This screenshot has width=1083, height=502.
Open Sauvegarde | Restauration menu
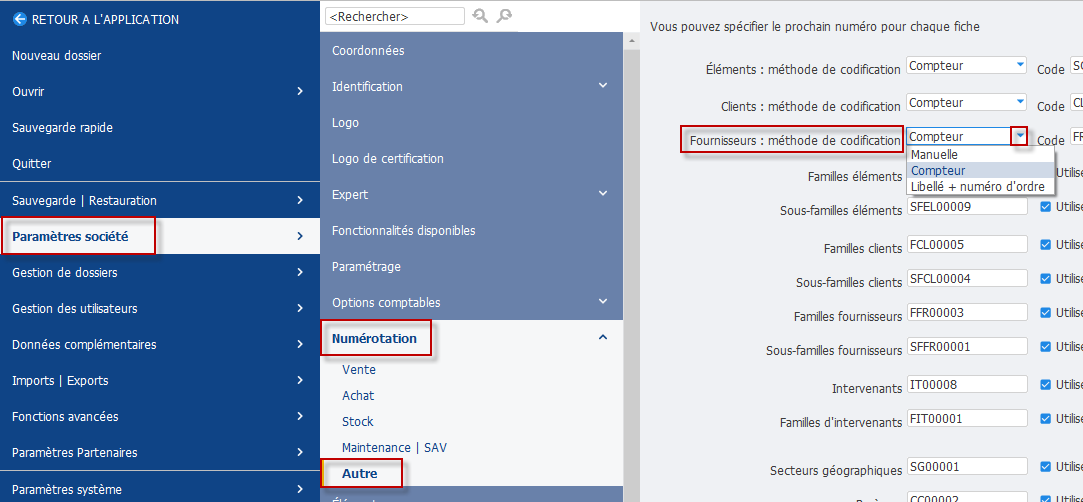point(160,200)
